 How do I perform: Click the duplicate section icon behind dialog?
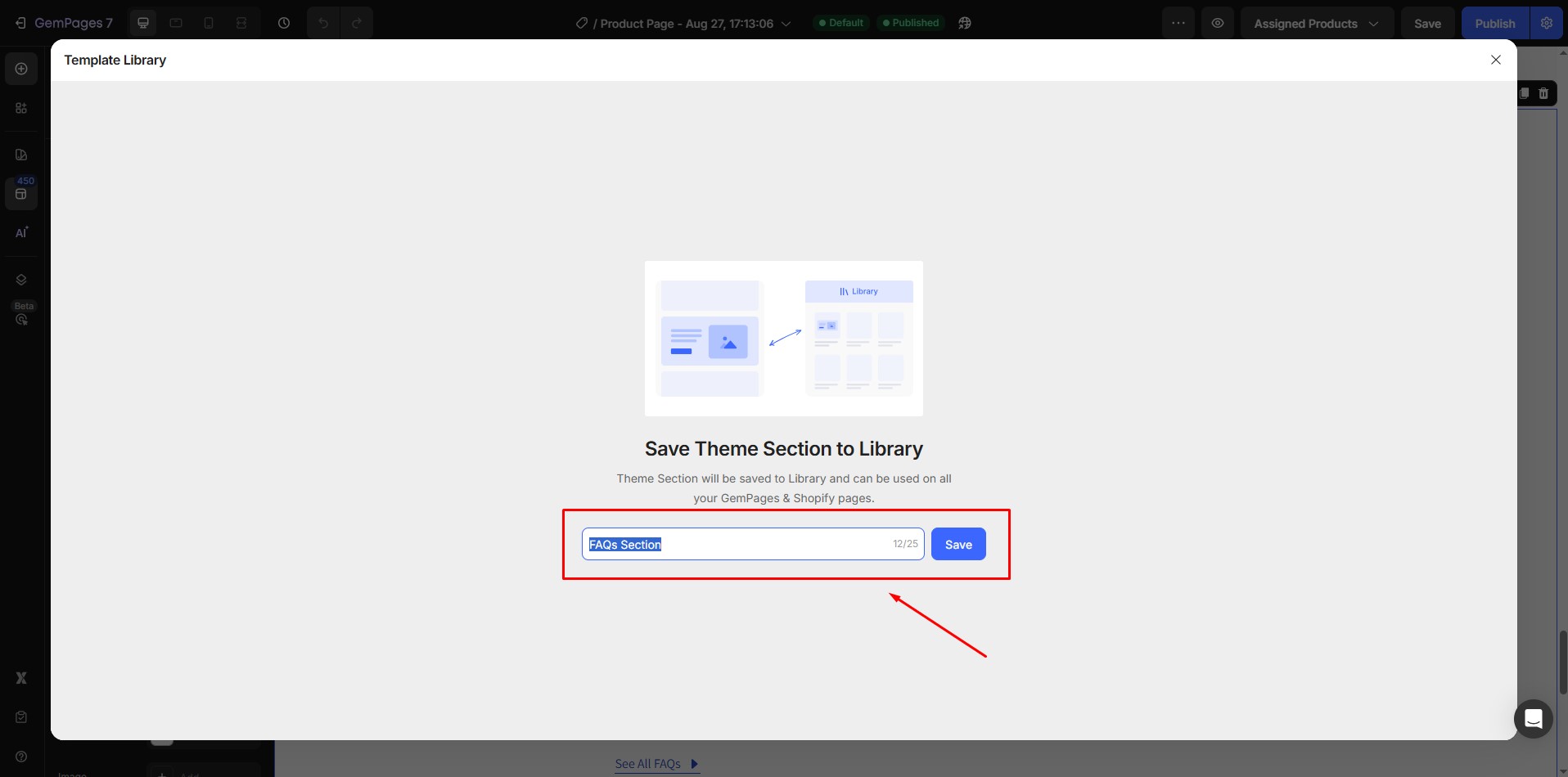click(1525, 93)
